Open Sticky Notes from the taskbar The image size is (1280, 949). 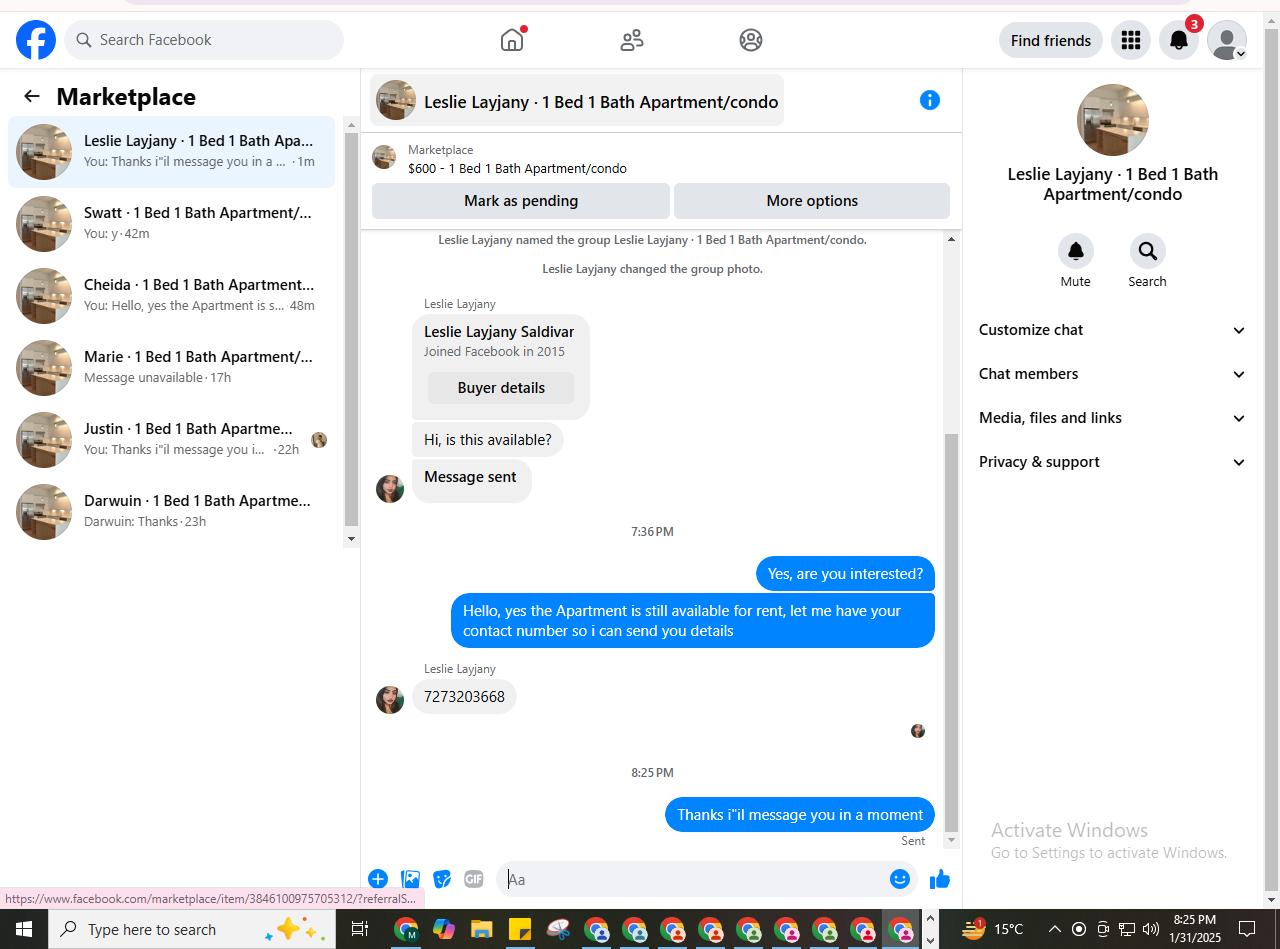[520, 929]
